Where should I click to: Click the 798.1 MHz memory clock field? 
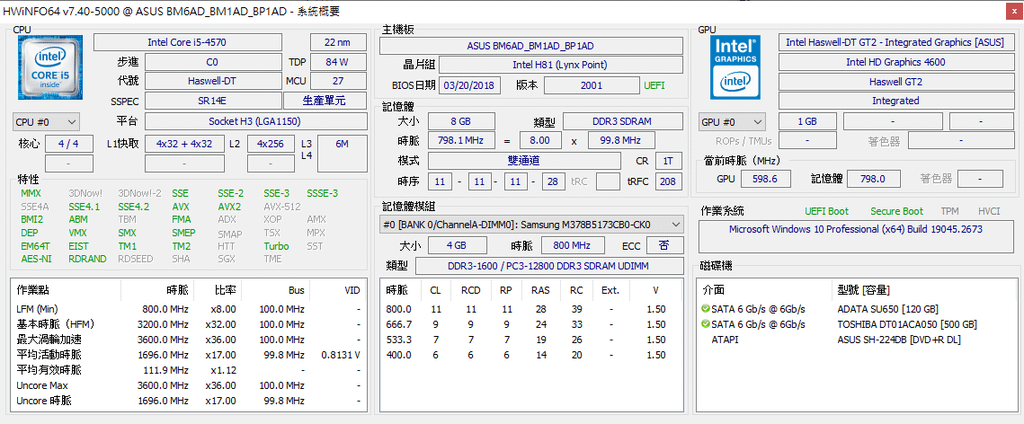click(x=461, y=140)
